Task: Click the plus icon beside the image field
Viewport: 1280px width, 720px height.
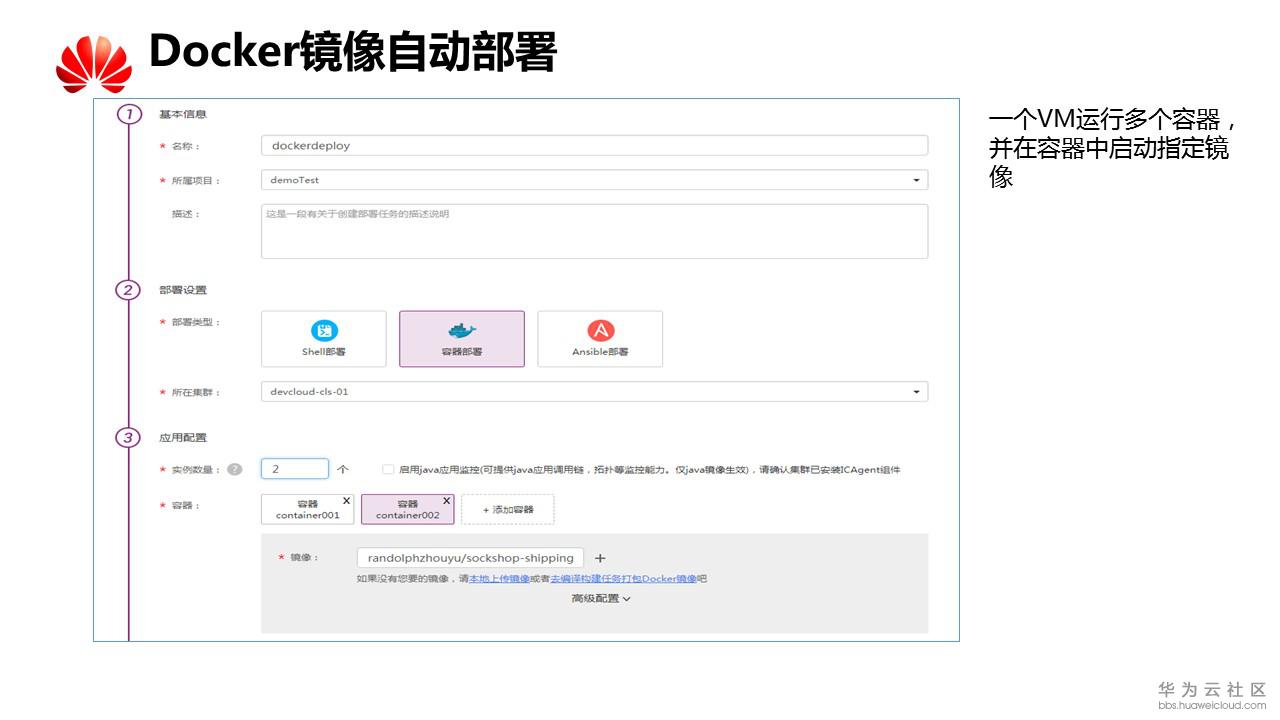Action: coord(598,558)
